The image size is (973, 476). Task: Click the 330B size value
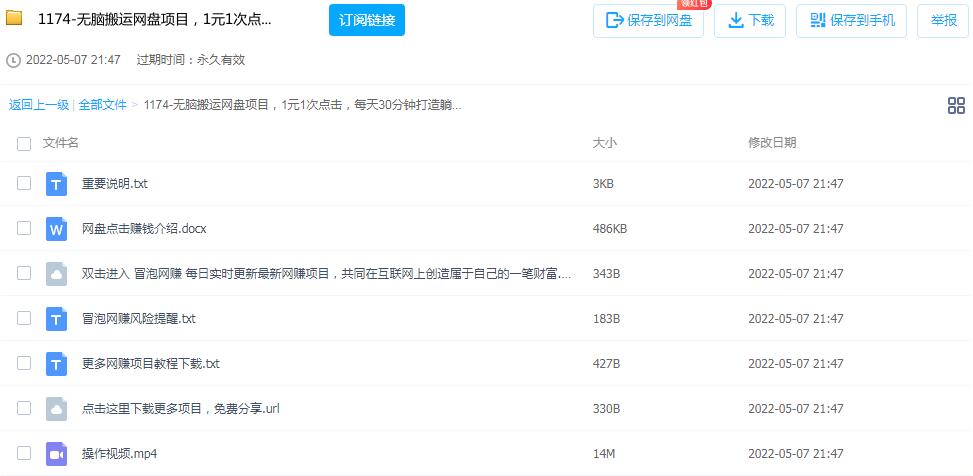click(606, 409)
